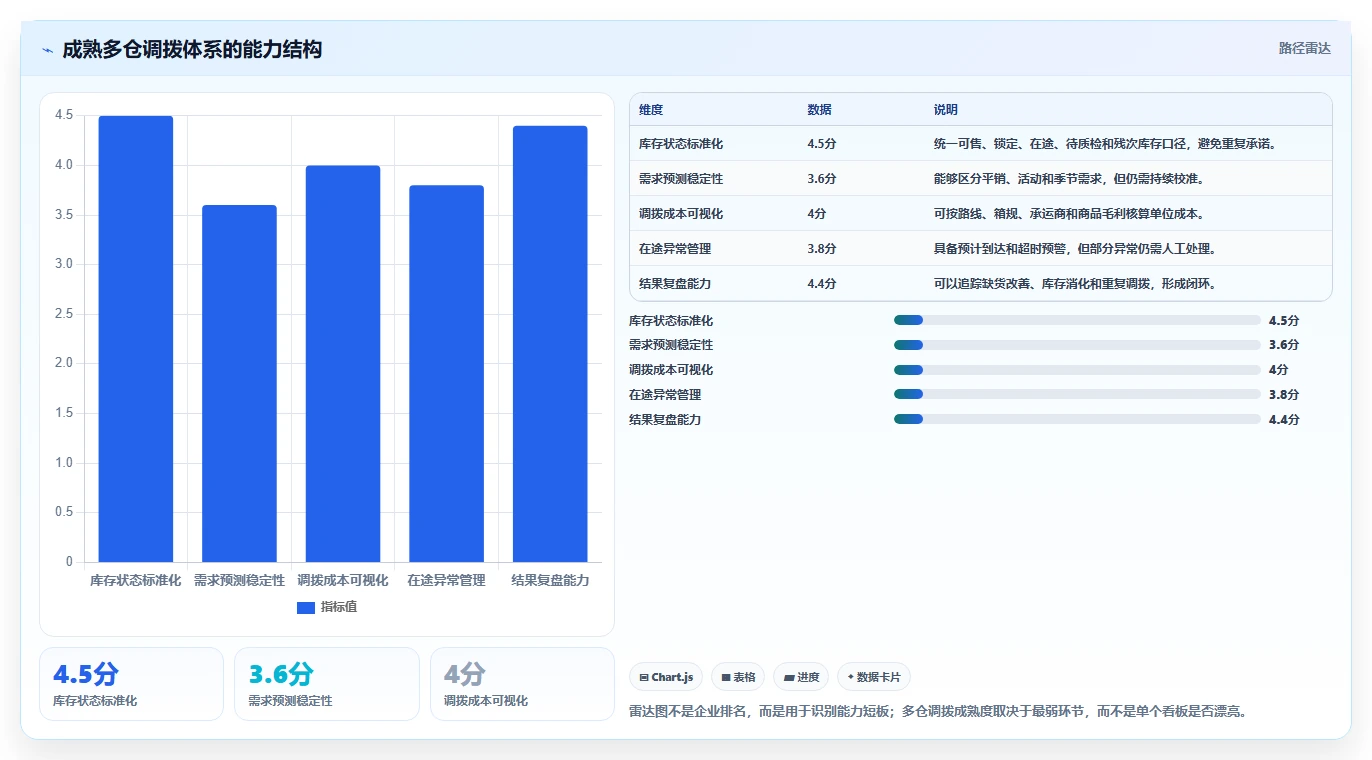Click the 3.8分 value in table

tap(822, 249)
